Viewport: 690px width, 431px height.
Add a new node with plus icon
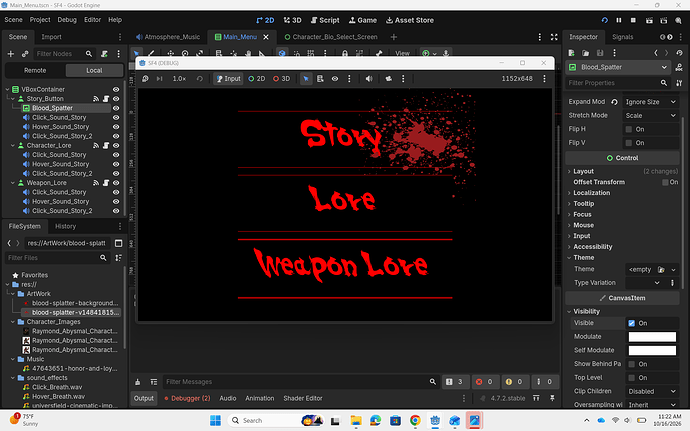point(11,54)
